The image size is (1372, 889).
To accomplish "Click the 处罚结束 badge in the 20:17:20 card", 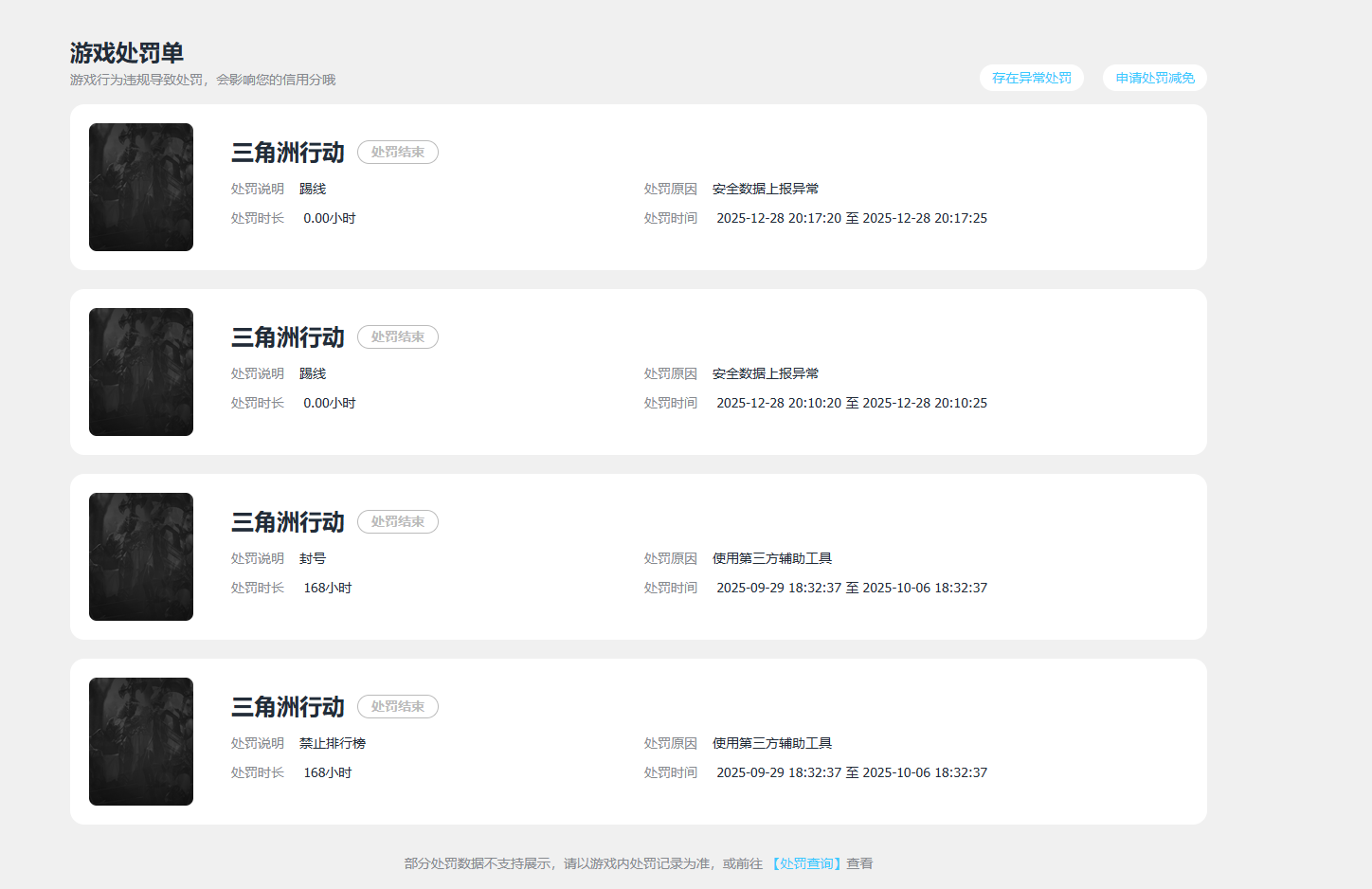I will 398,152.
